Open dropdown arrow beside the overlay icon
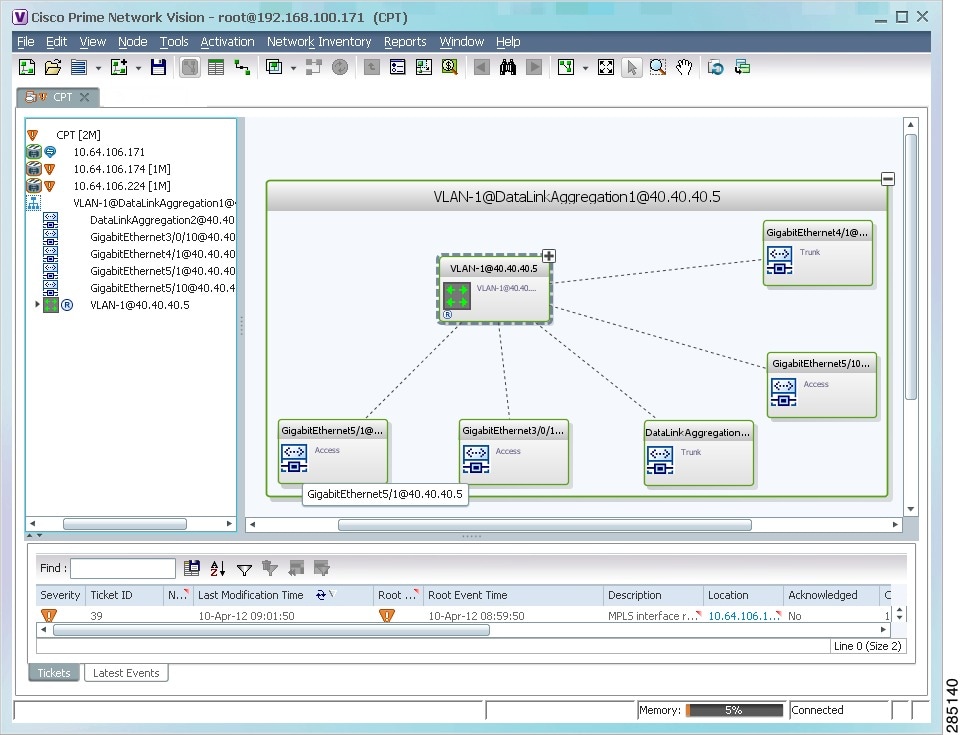Viewport: 962px width, 735px height. (x=293, y=67)
